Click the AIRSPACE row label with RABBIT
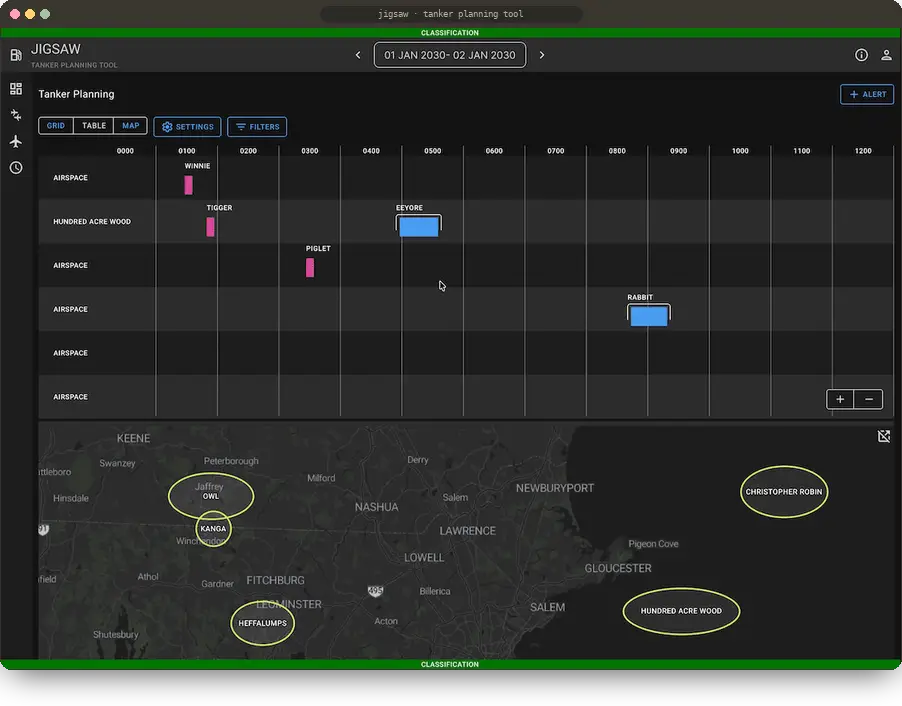Screen dimensions: 902x706 (x=71, y=309)
